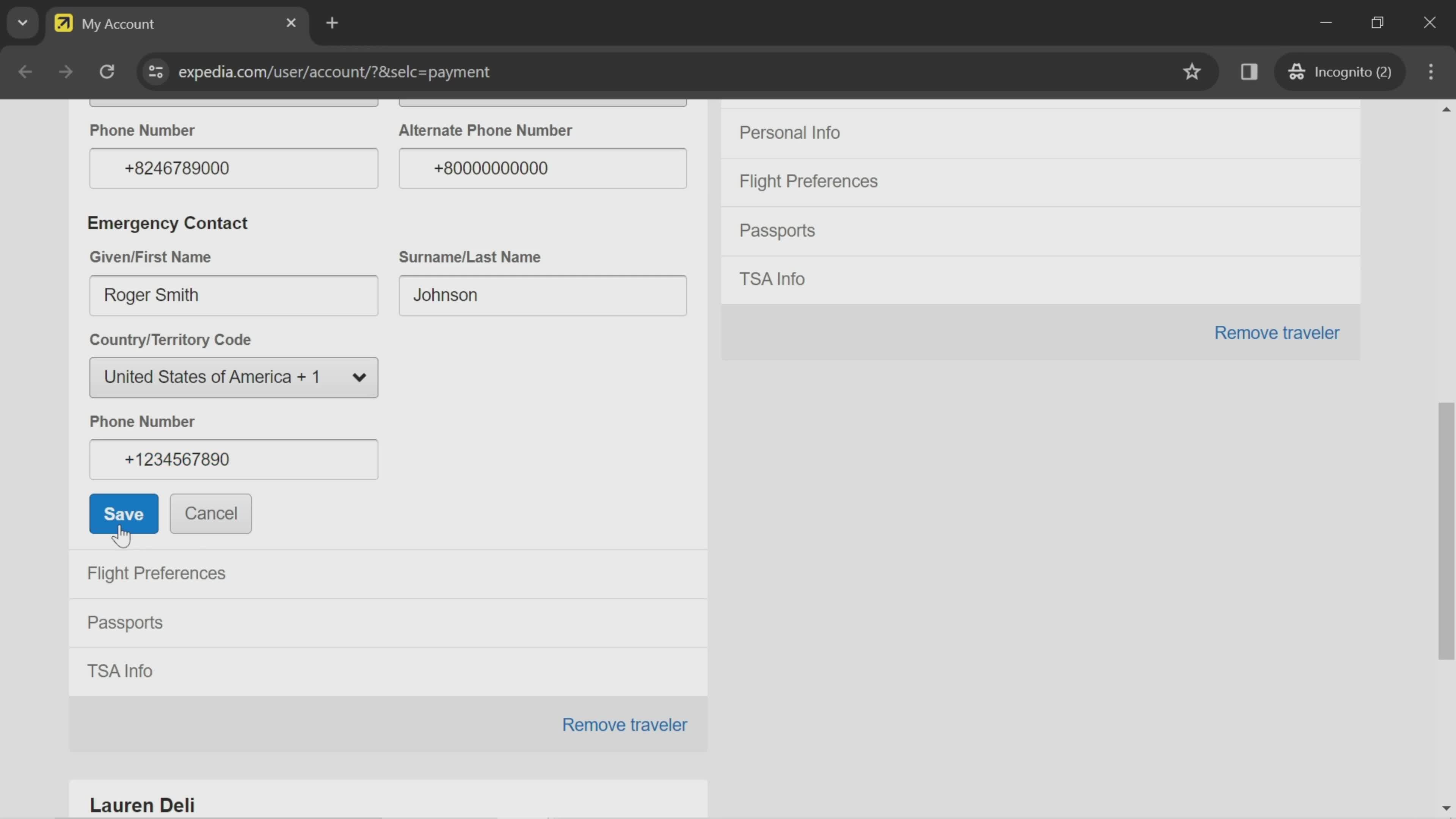This screenshot has width=1456, height=819.
Task: Open the browser side panel icon
Action: tap(1249, 72)
